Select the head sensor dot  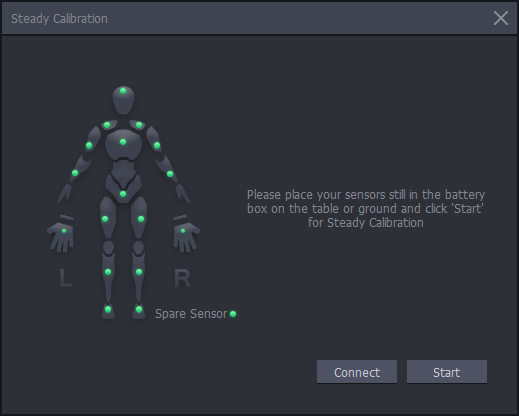(x=123, y=91)
